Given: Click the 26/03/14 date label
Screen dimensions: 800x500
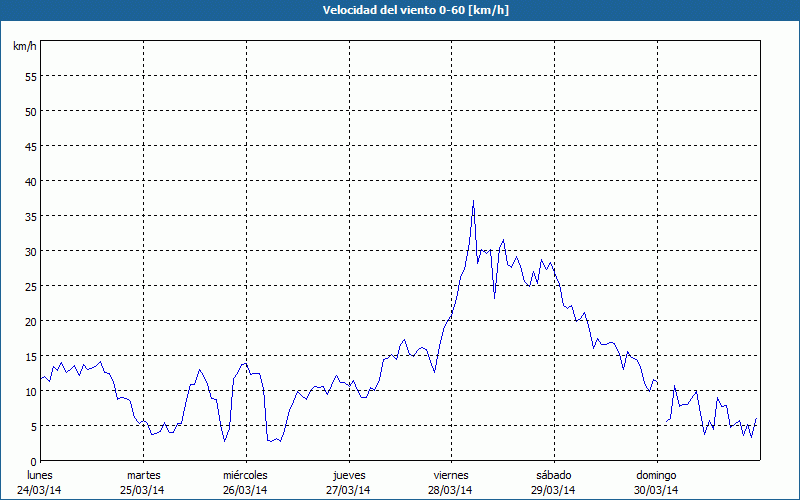Looking at the screenshot, I should point(245,490).
